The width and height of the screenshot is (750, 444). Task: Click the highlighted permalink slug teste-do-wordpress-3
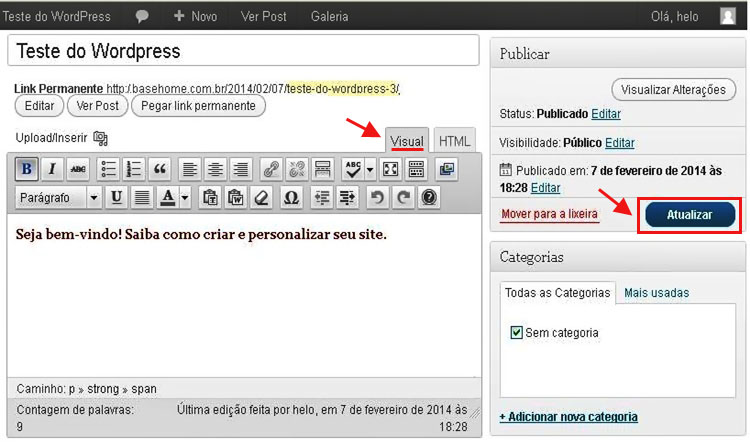point(342,89)
